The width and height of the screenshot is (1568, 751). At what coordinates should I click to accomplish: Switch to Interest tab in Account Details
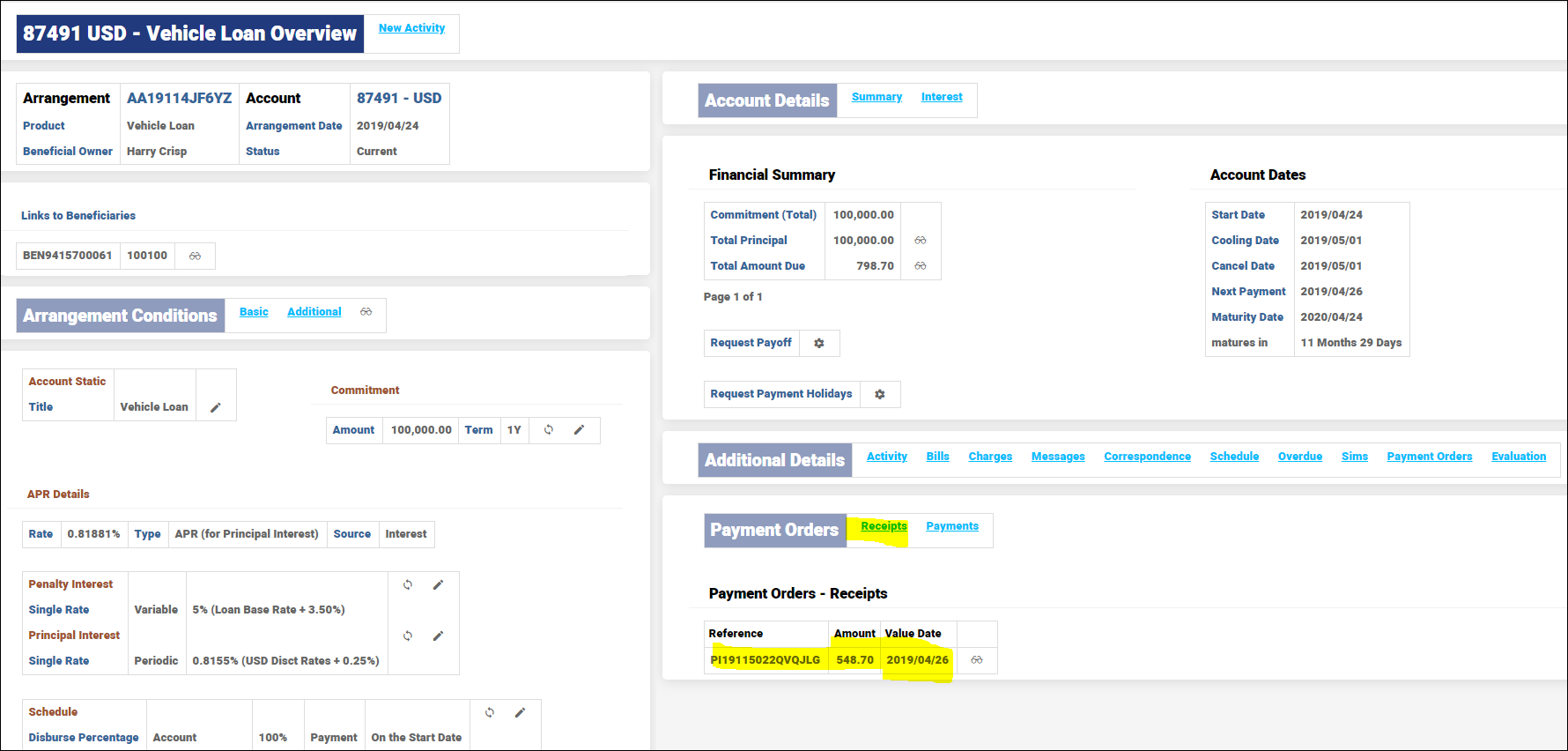(x=941, y=97)
